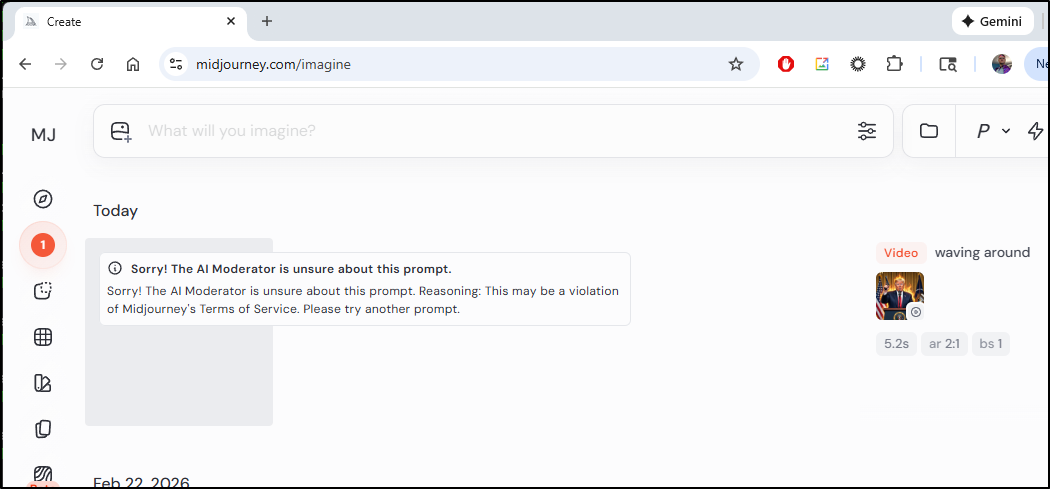Click the add image icon in prompt bar
Viewport: 1050px width, 489px height.
point(121,131)
